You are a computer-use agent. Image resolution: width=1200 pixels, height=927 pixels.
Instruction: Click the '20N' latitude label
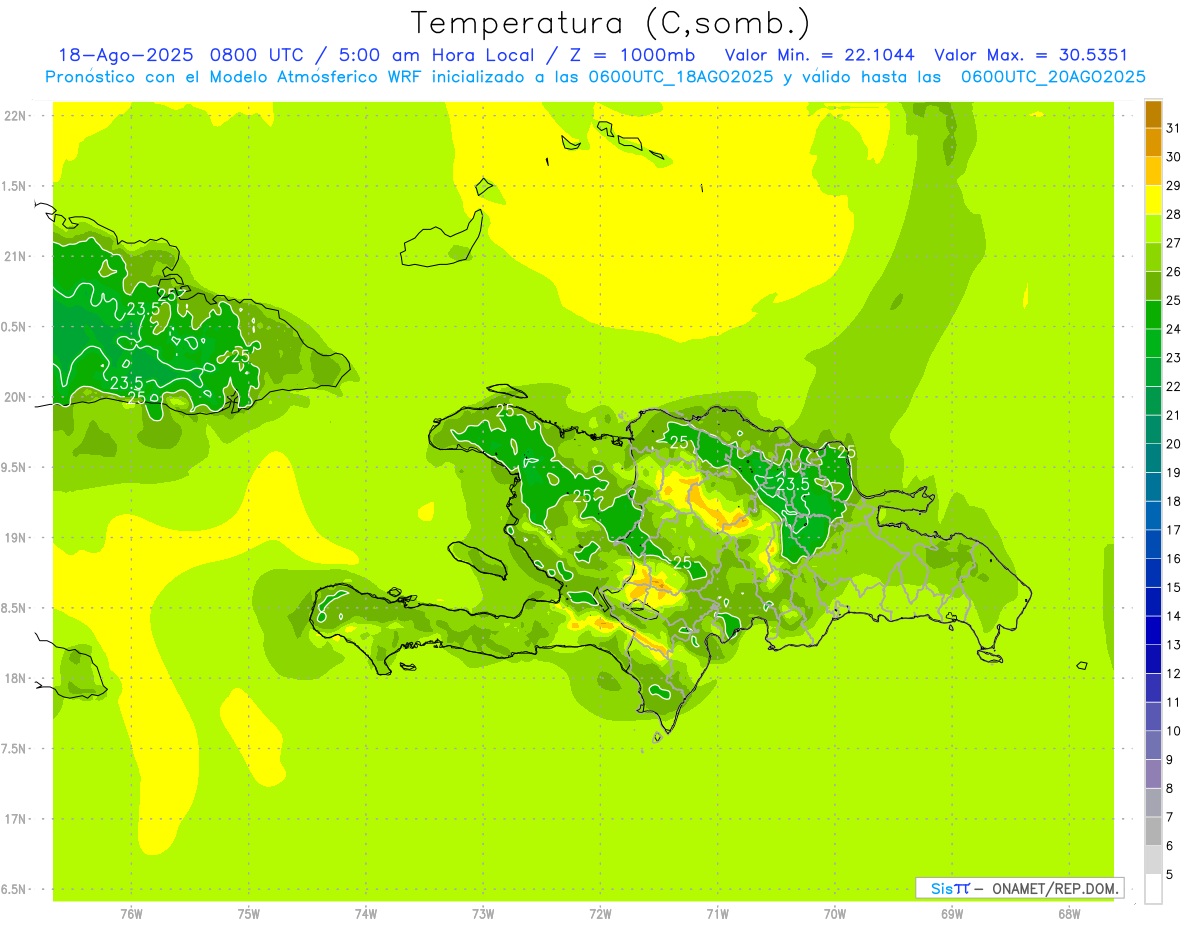17,397
